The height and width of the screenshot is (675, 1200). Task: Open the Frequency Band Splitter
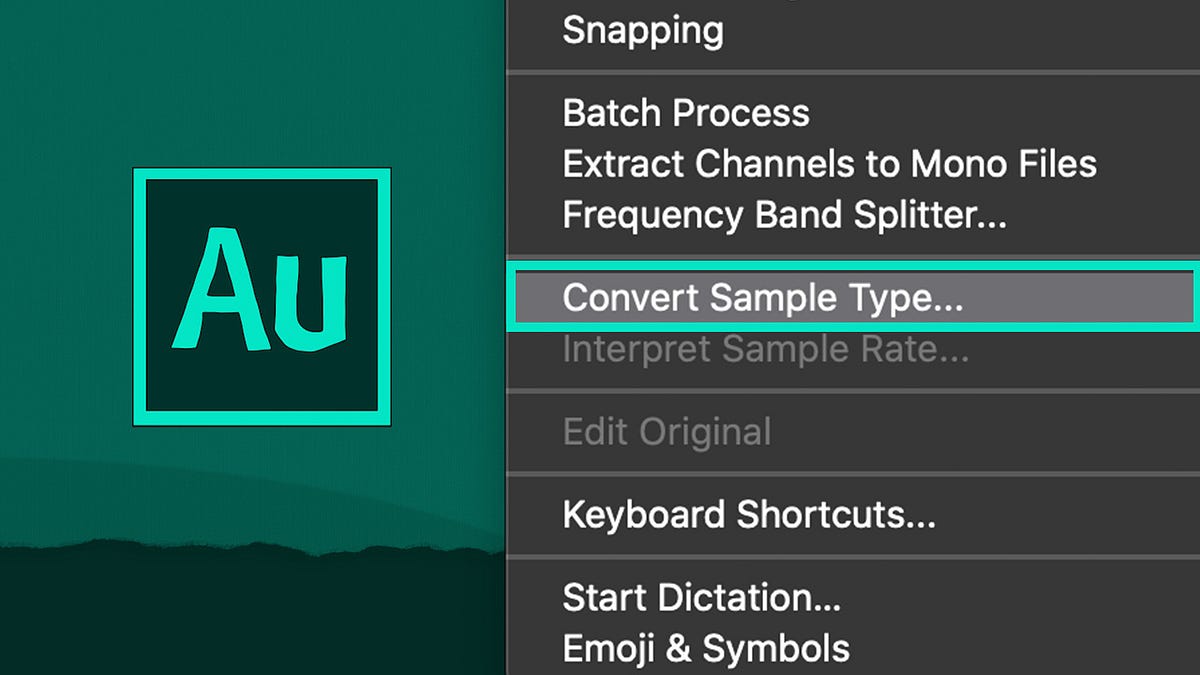click(784, 214)
